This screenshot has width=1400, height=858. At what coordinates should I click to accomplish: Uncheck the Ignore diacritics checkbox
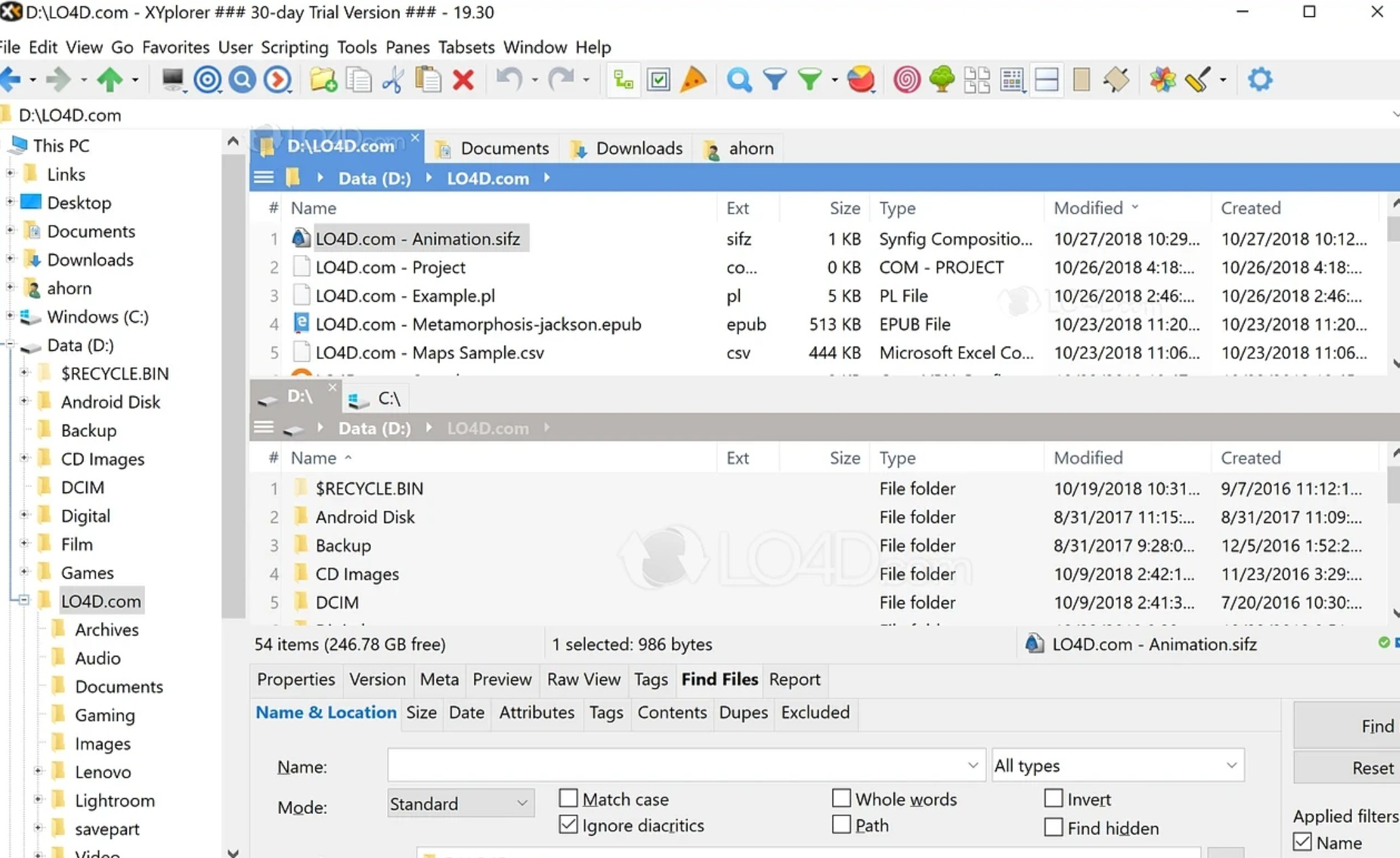568,824
